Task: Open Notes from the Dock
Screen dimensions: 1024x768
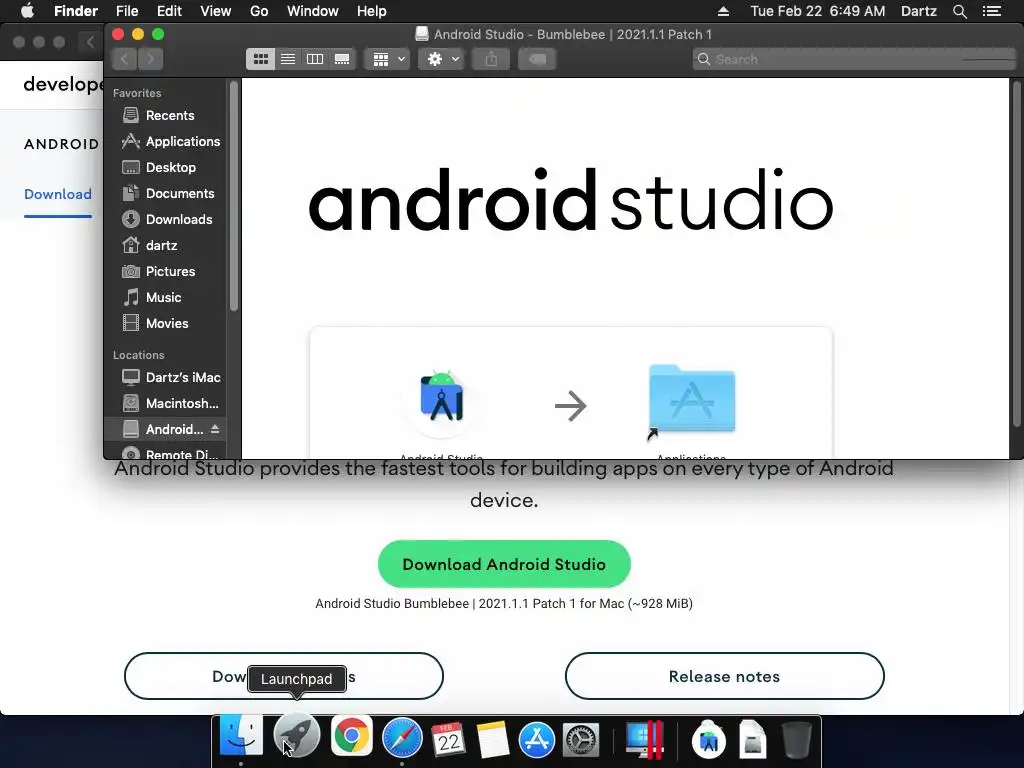Action: tap(492, 739)
